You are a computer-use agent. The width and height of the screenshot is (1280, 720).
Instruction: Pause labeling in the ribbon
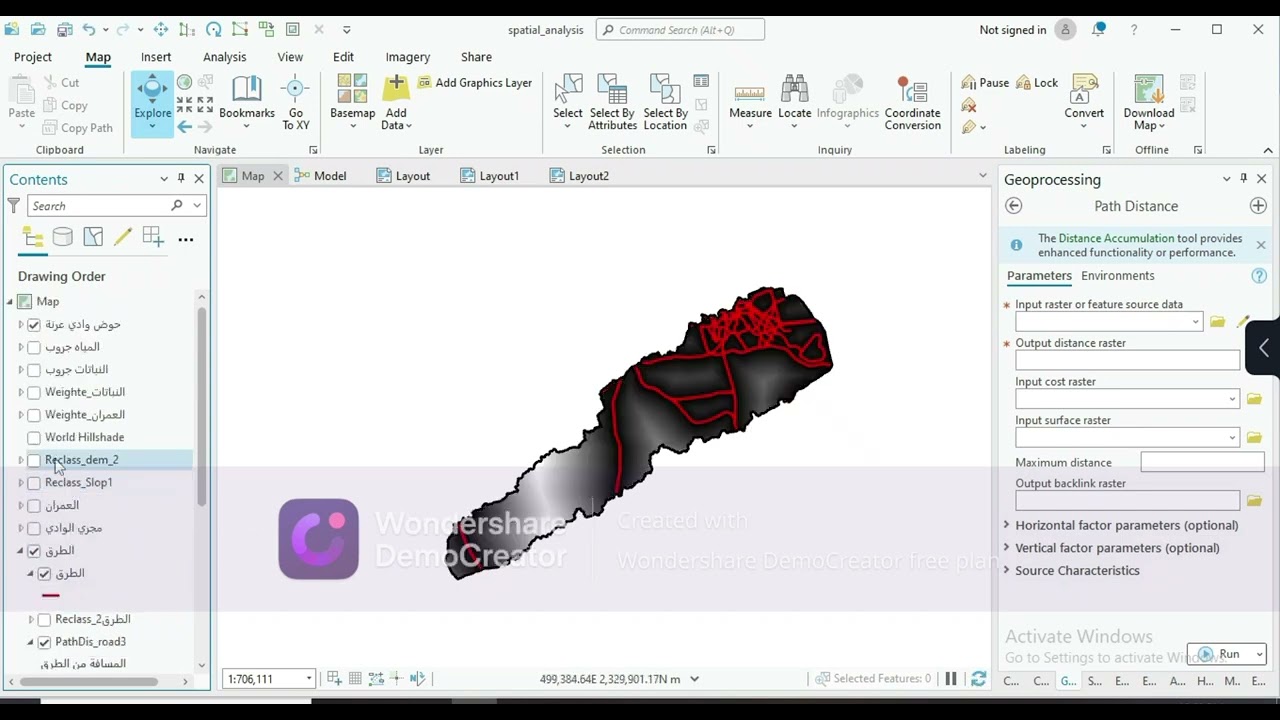(986, 83)
